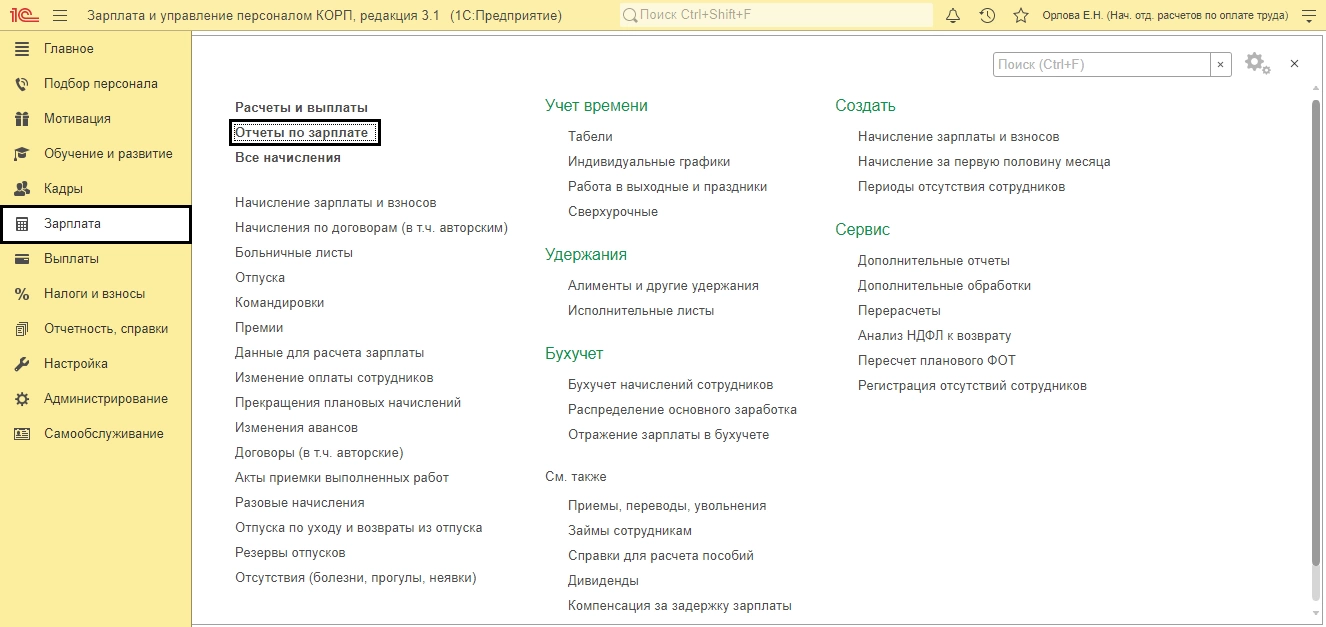Image resolution: width=1326 pixels, height=627 pixels.
Task: Open Отчеты по зарплате link
Action: (305, 132)
